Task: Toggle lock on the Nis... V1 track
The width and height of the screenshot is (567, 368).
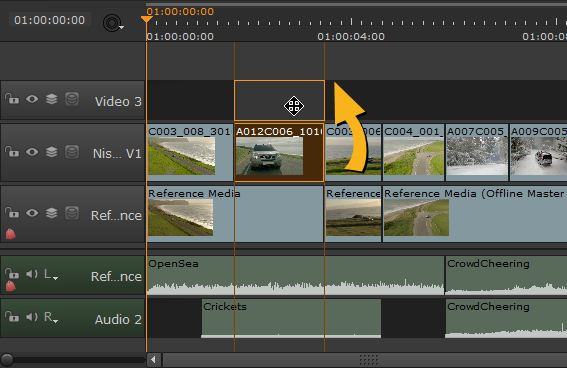Action: [x=12, y=151]
